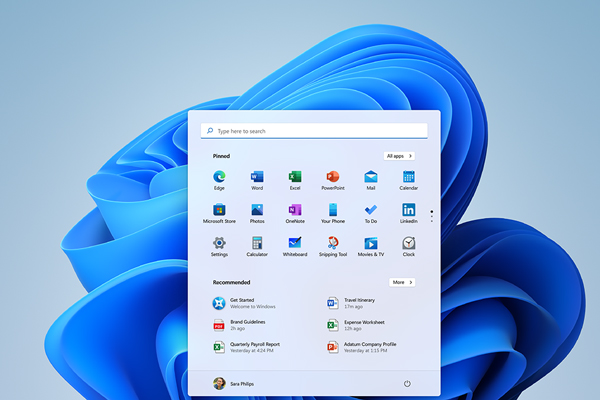The height and width of the screenshot is (400, 600).
Task: Launch OneNote from pinned apps
Action: click(295, 210)
